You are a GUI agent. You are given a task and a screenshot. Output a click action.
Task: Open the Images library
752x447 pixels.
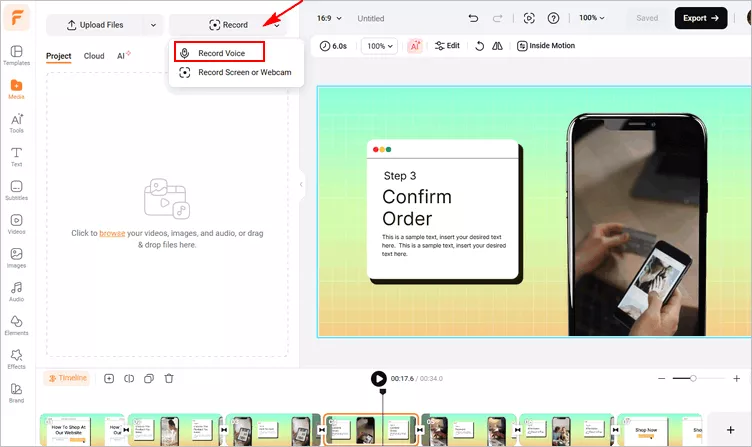pos(16,258)
